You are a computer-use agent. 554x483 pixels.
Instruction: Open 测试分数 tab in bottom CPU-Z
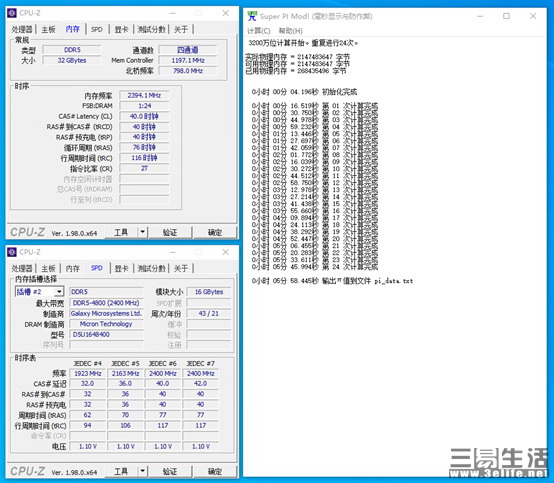151,269
